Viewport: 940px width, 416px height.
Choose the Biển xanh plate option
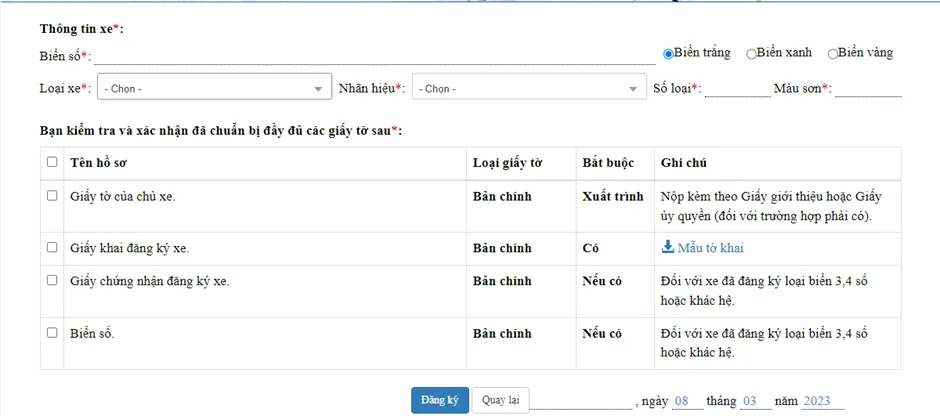pos(751,54)
